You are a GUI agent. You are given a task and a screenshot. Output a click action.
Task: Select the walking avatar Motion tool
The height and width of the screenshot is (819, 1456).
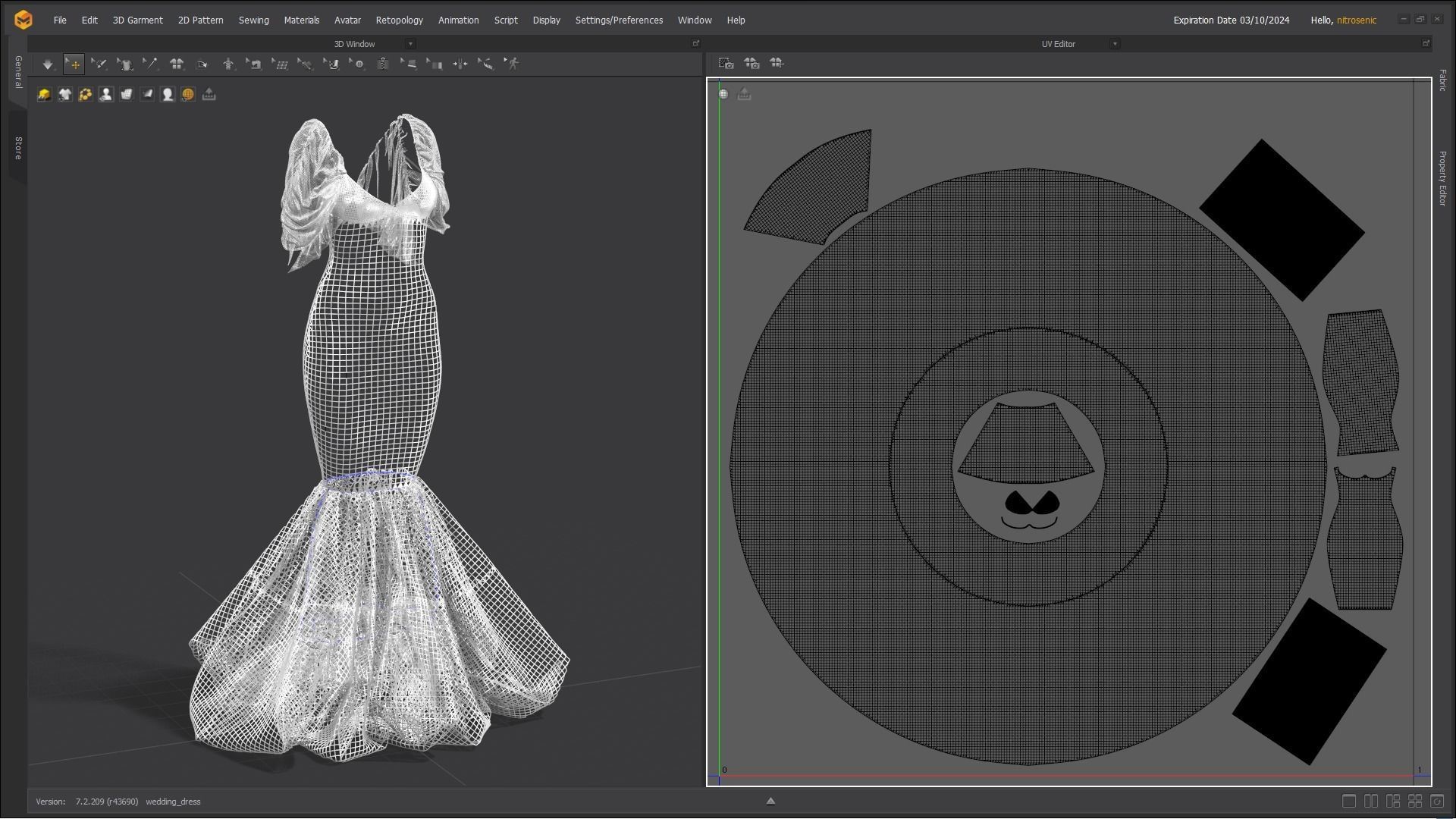click(512, 64)
